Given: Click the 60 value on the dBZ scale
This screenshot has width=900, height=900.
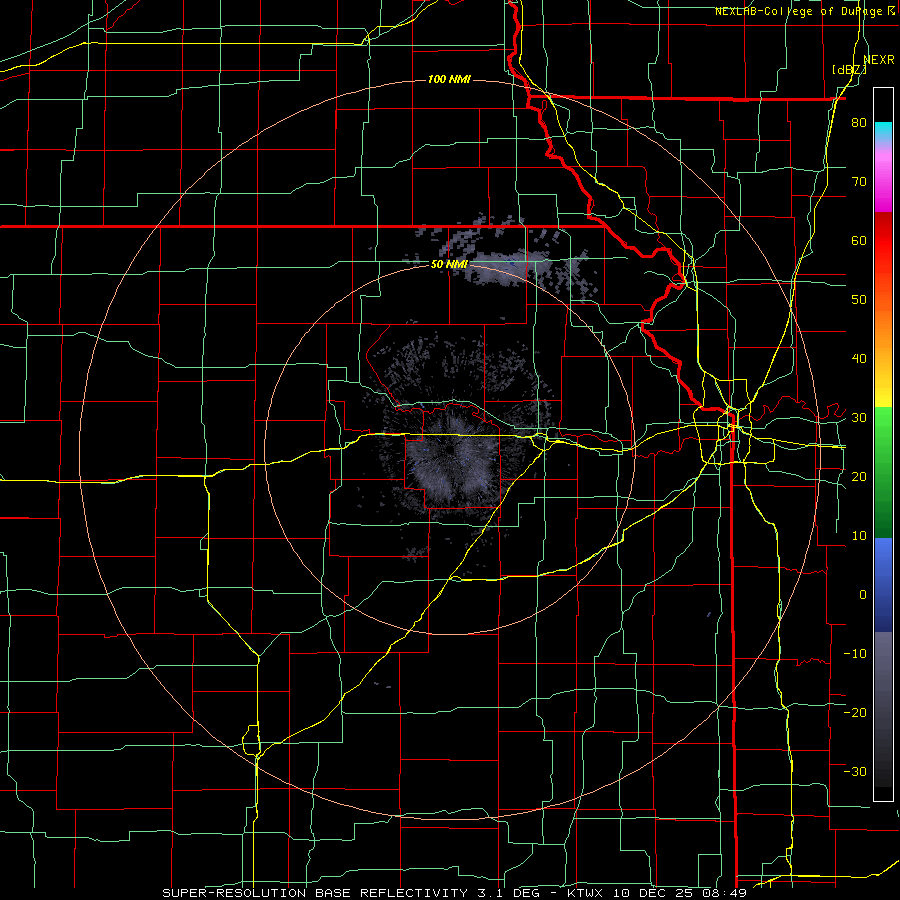Looking at the screenshot, I should tap(859, 240).
